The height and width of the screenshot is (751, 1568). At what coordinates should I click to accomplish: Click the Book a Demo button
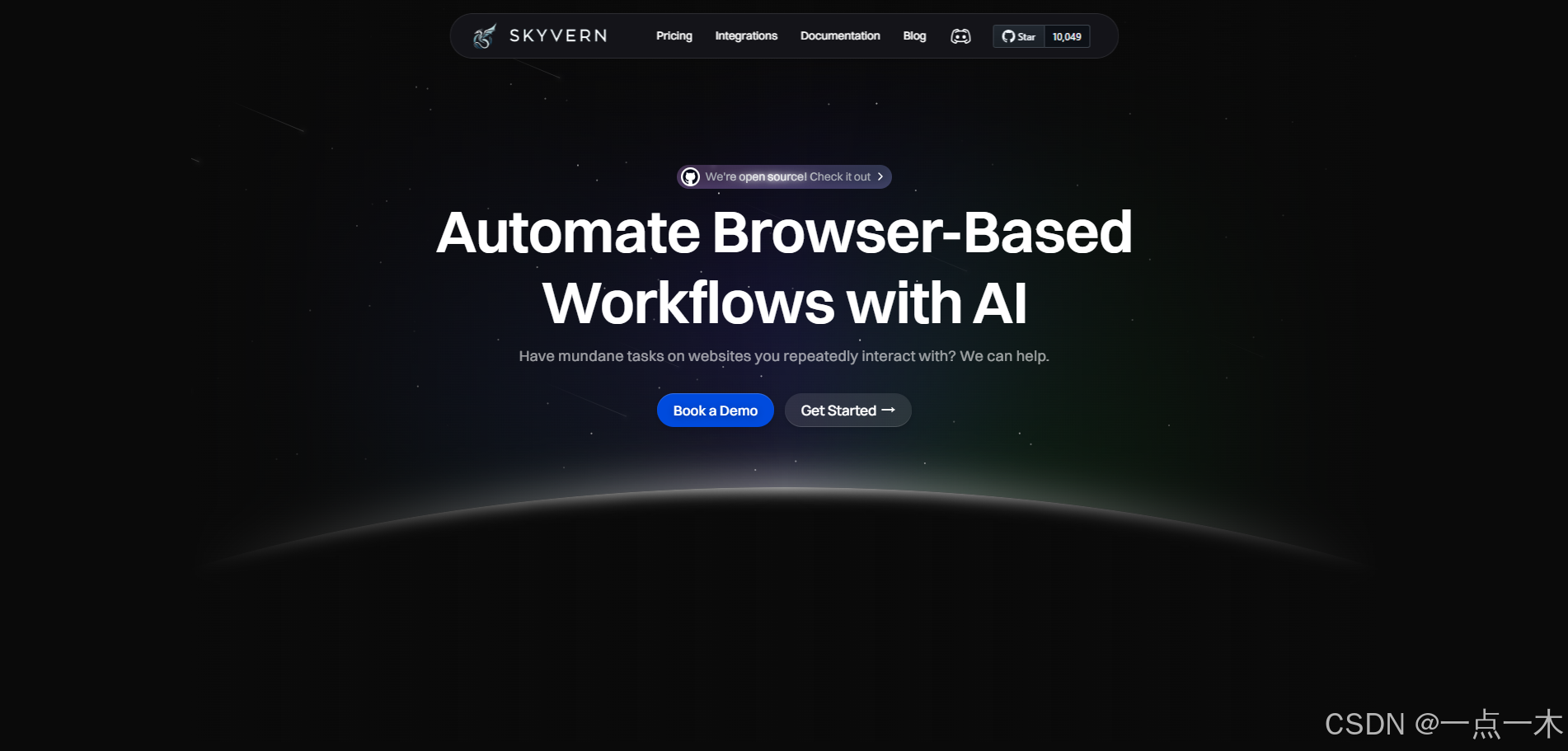(x=715, y=411)
